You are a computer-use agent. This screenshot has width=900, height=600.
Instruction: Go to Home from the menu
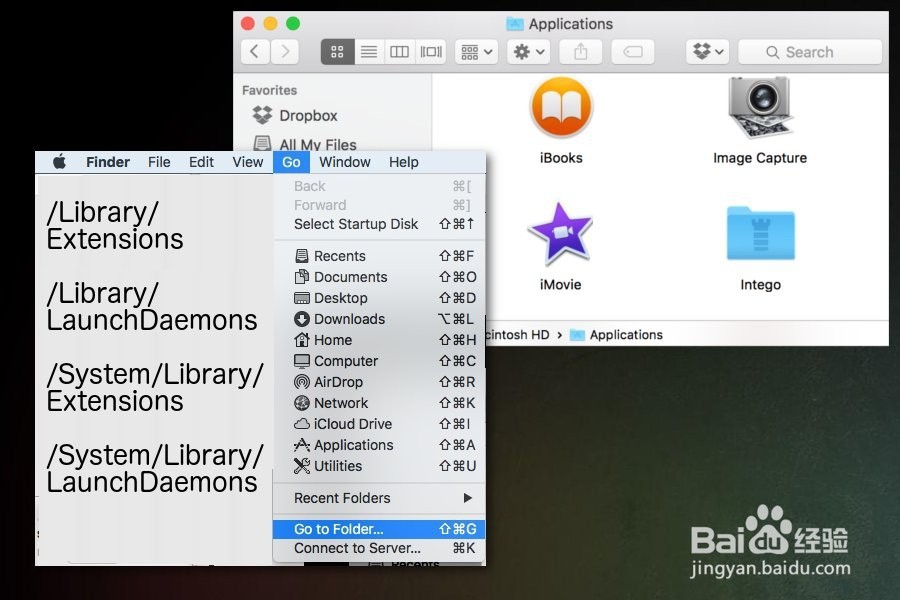coord(379,340)
